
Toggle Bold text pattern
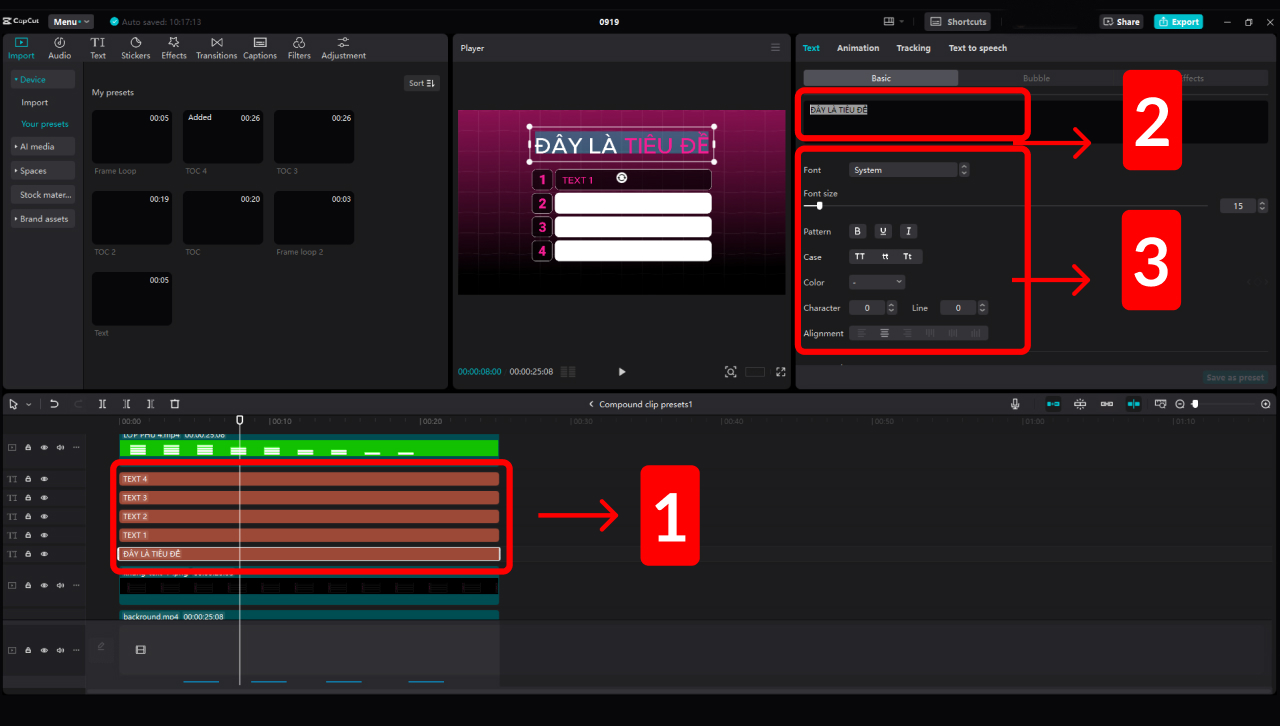pos(857,231)
